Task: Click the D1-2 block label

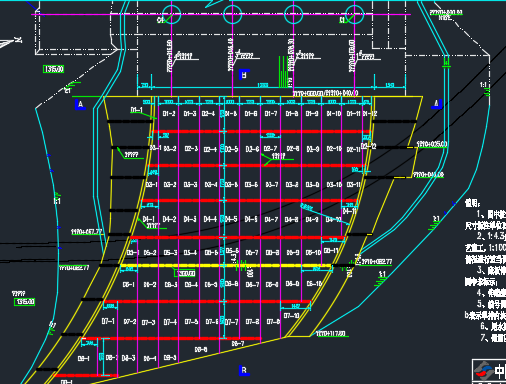Action: pyautogui.click(x=169, y=114)
